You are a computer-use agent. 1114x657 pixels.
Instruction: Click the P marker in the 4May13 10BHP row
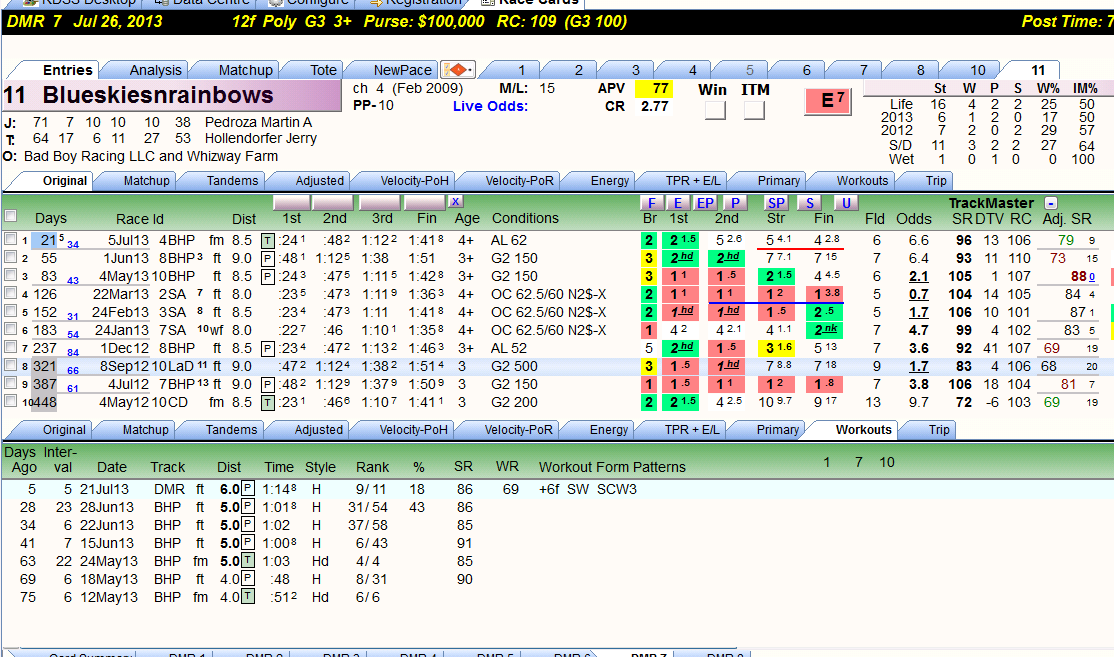[x=268, y=276]
